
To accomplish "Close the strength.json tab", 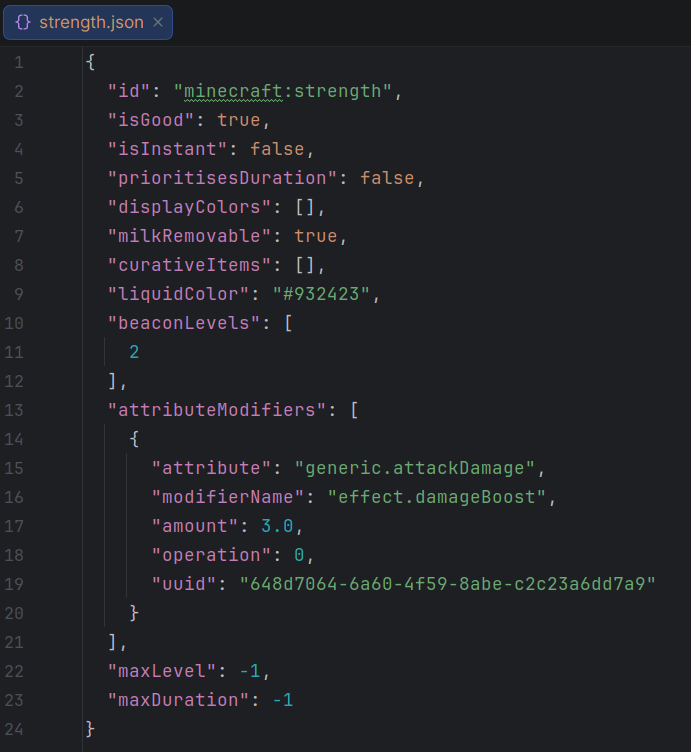I will coord(158,22).
